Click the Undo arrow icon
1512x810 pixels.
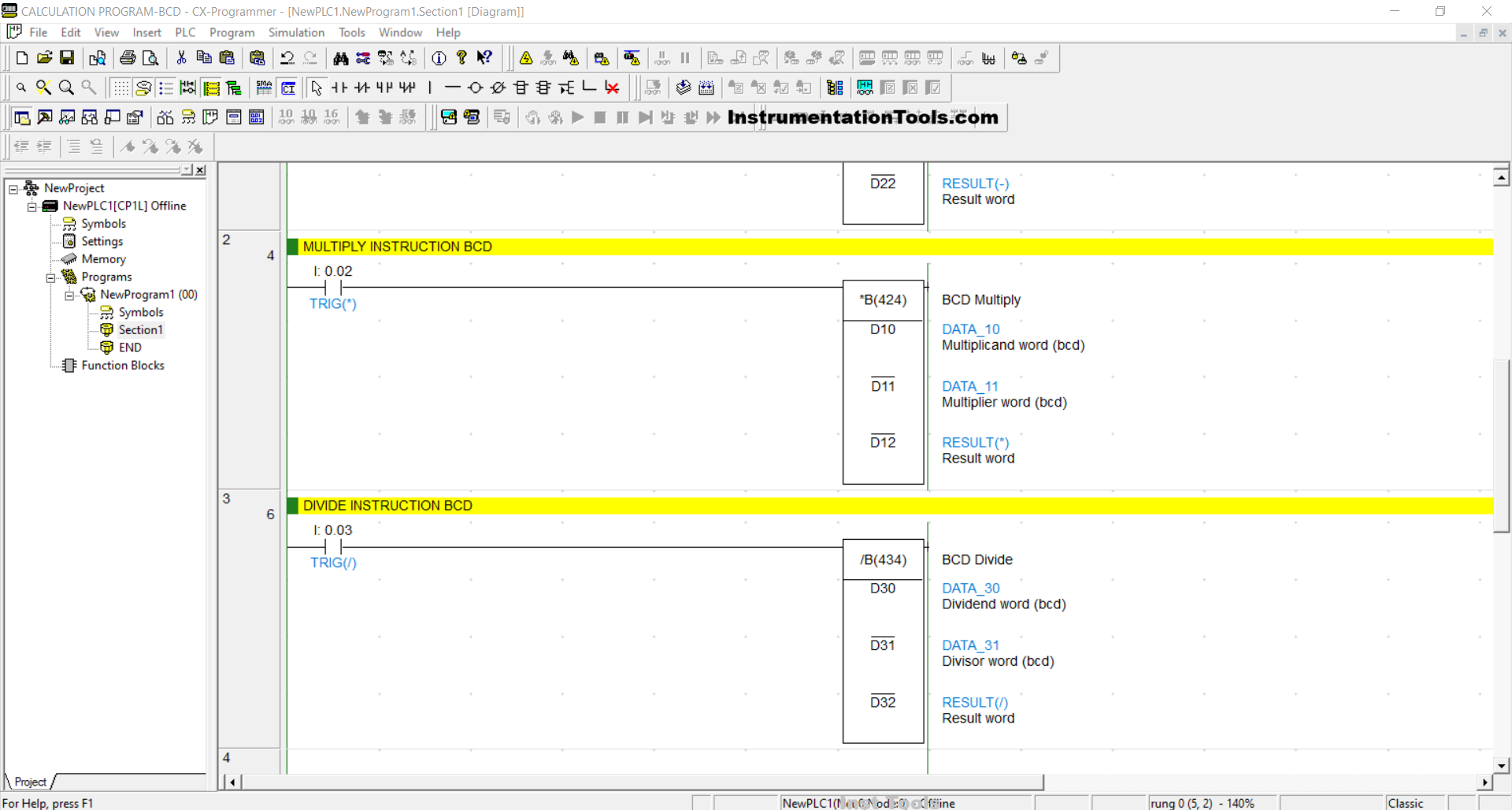tap(287, 58)
